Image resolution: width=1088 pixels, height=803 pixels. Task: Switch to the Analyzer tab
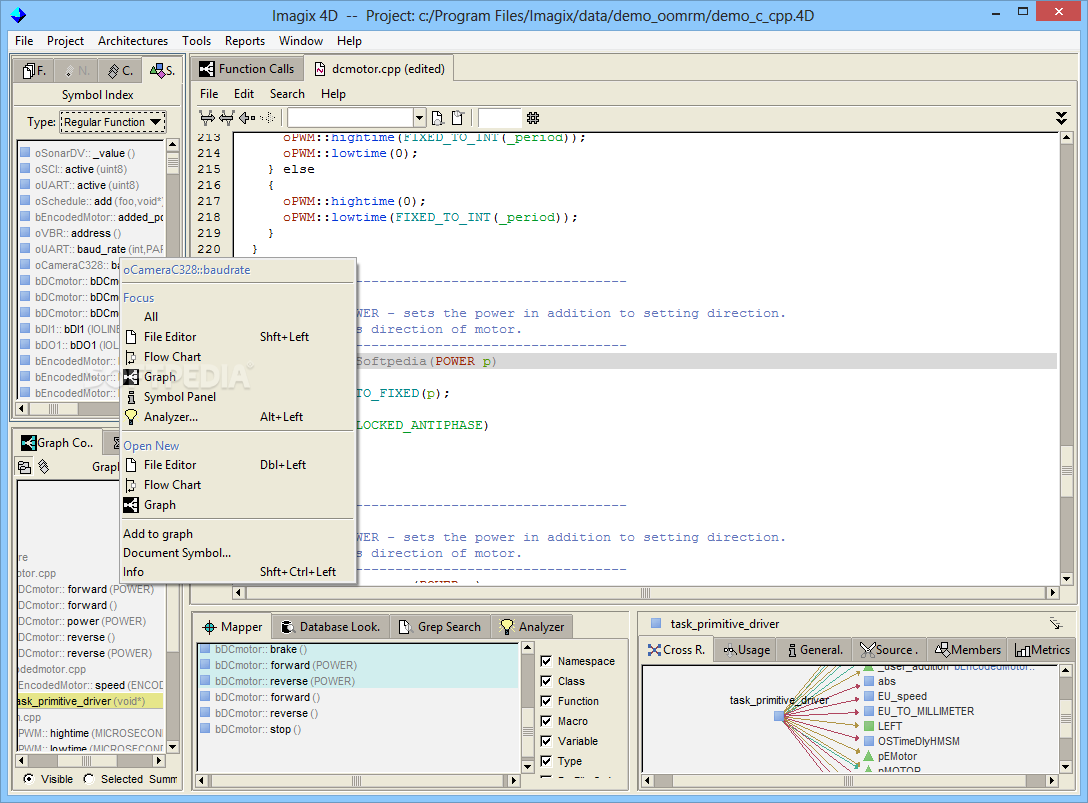[x=532, y=627]
